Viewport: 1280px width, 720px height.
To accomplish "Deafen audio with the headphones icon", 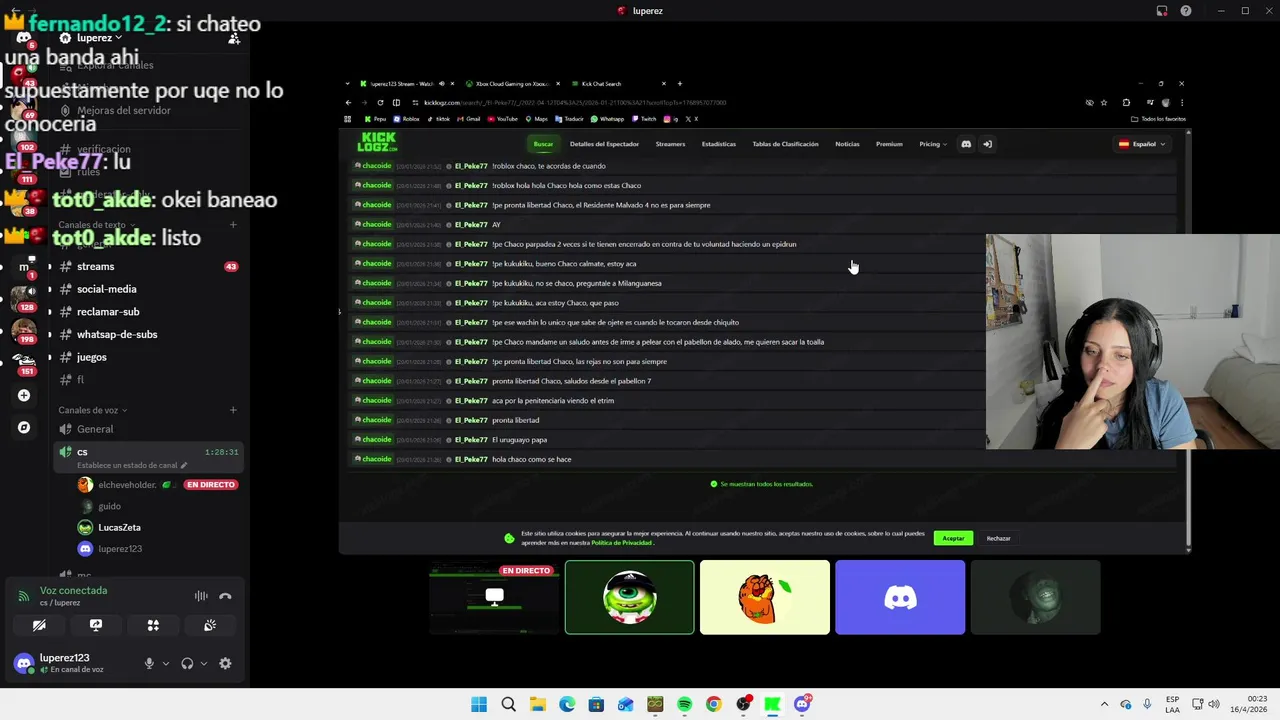I will point(187,663).
